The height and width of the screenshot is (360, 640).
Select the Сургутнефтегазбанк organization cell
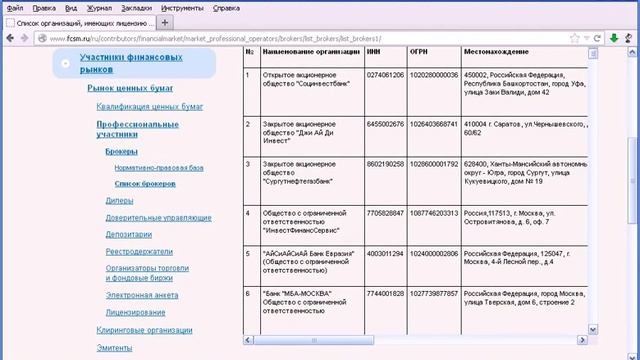point(312,181)
